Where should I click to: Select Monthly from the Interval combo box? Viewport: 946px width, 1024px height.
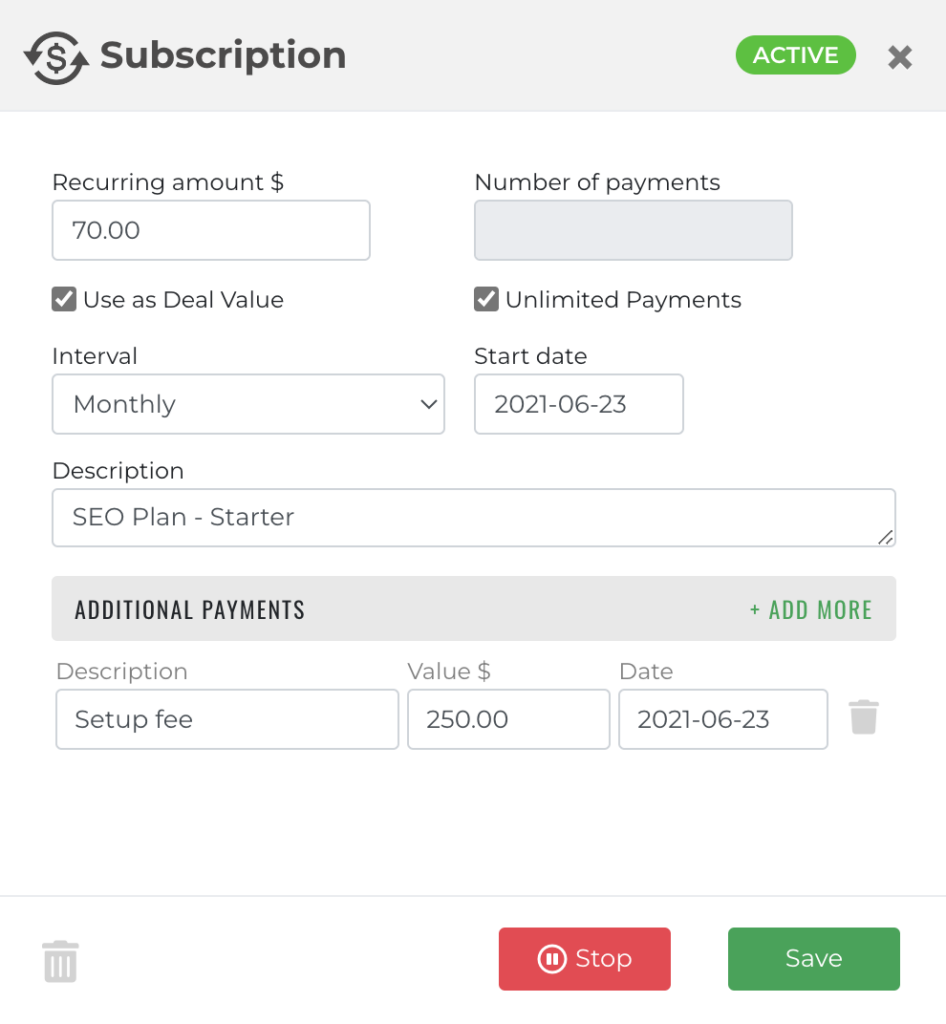point(248,404)
